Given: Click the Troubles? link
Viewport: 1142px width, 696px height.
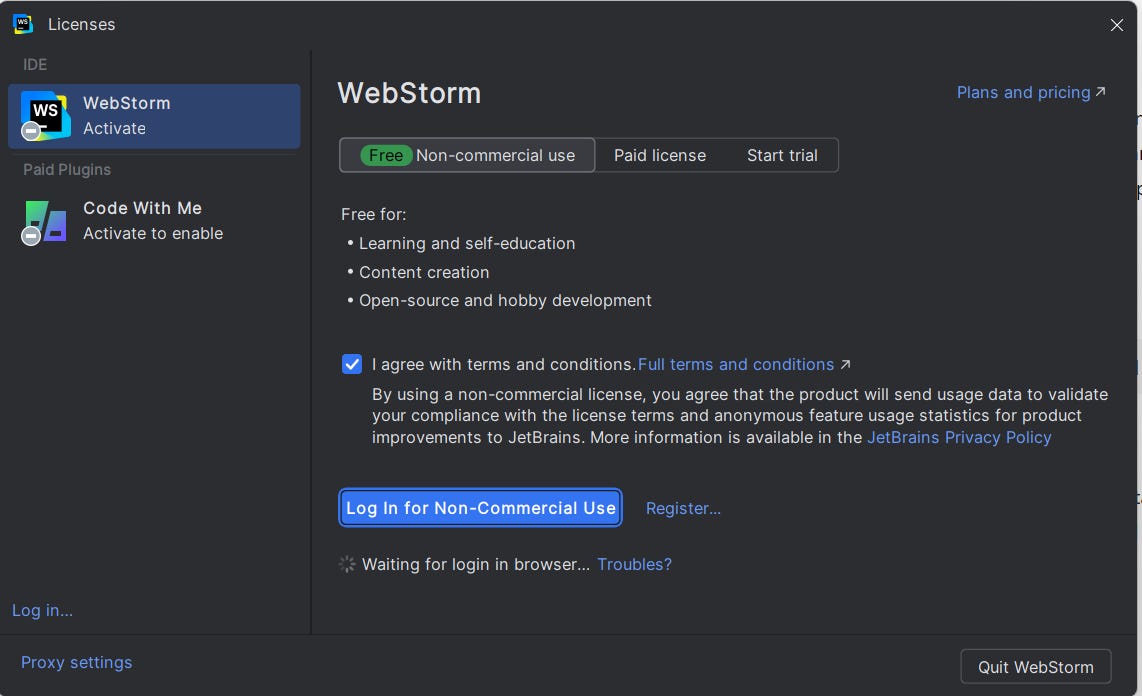Looking at the screenshot, I should point(634,564).
